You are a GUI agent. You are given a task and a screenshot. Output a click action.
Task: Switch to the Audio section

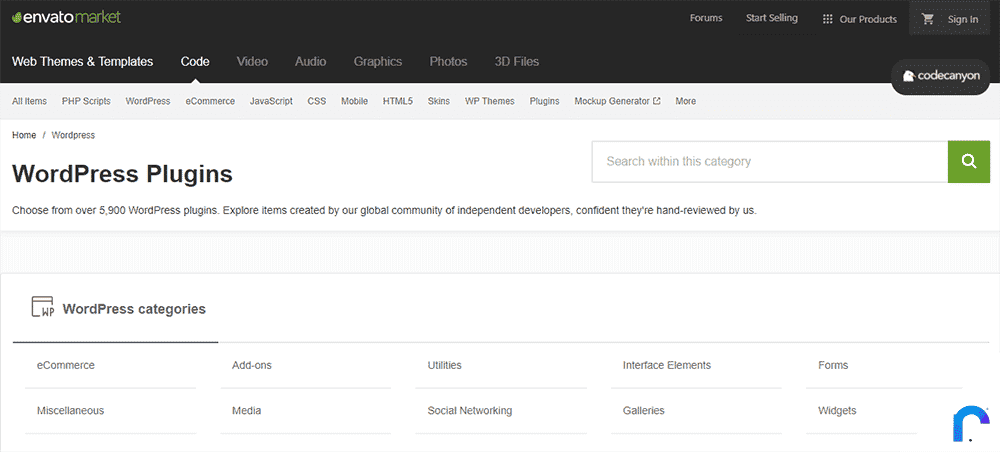click(x=311, y=62)
